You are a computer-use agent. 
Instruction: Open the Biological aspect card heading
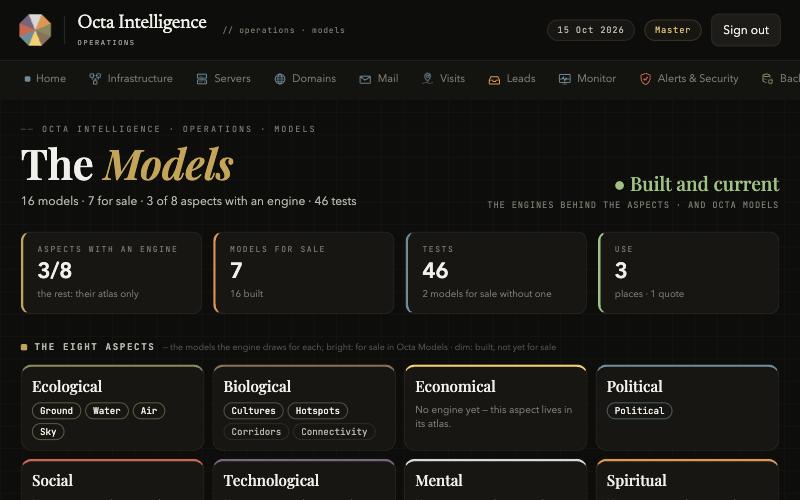[x=257, y=387]
